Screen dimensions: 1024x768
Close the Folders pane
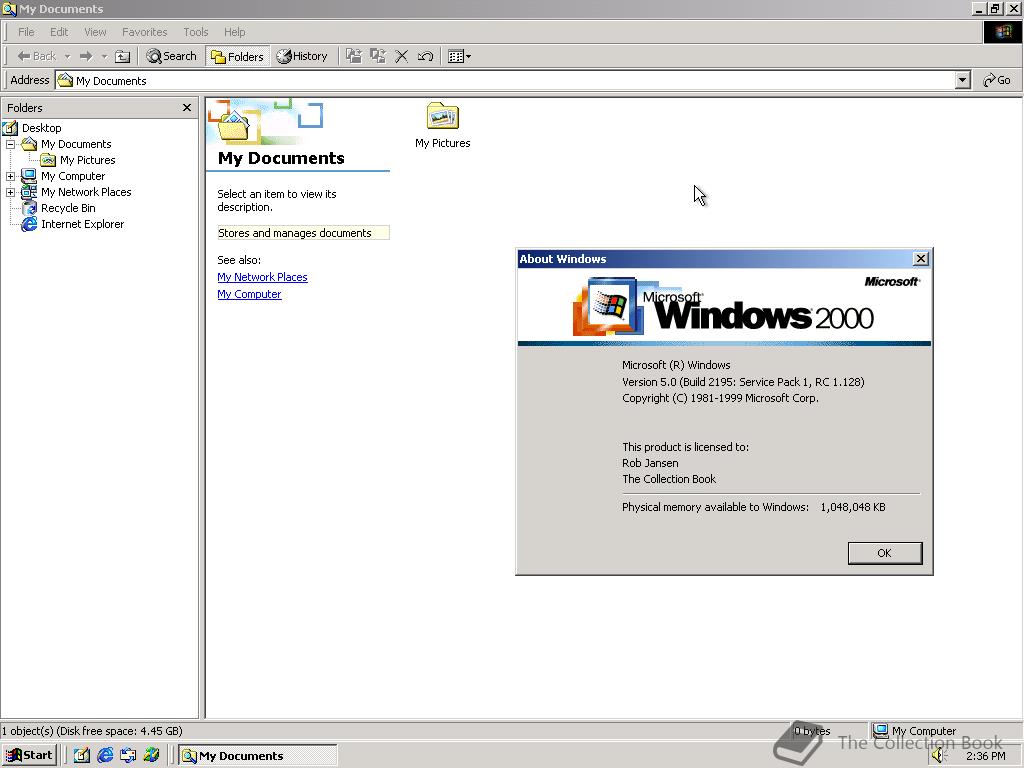click(187, 108)
